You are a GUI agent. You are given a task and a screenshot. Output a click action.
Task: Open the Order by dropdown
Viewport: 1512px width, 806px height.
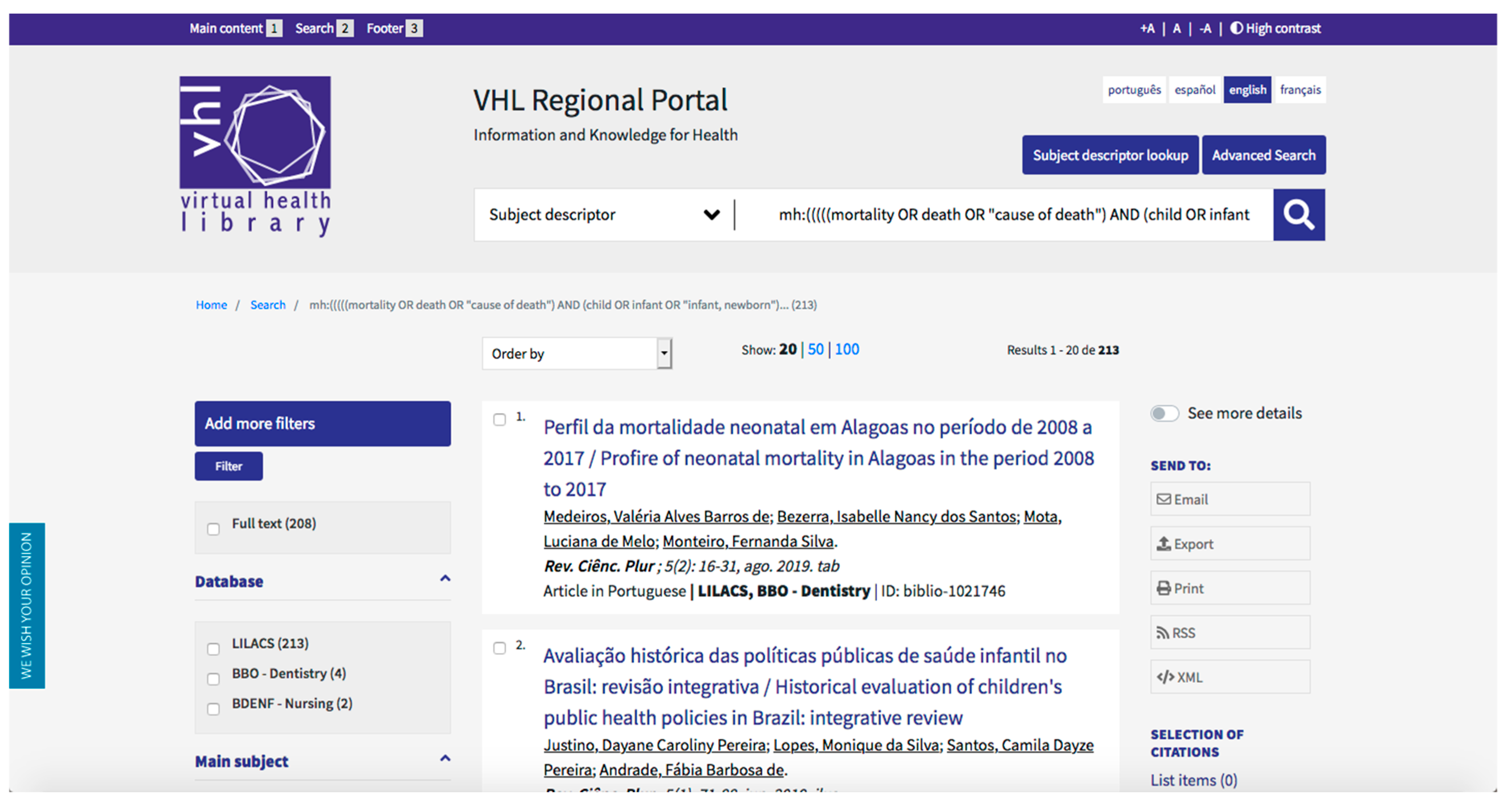[576, 354]
